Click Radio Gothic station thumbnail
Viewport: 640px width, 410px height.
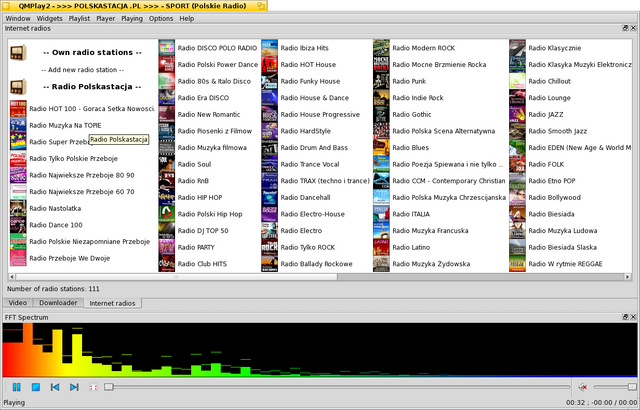[x=381, y=114]
